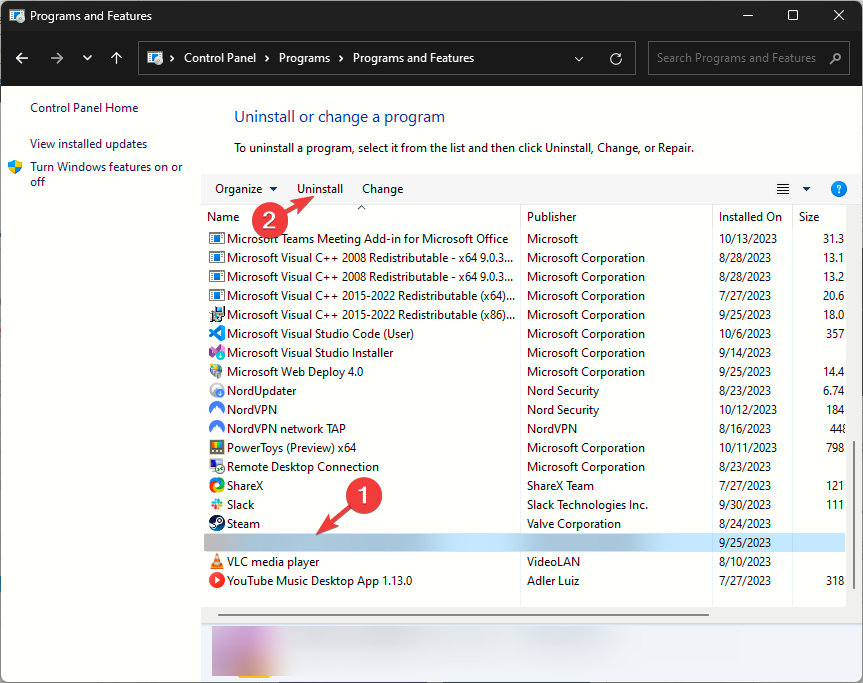
Task: Click the search magnifier icon
Action: (x=835, y=58)
